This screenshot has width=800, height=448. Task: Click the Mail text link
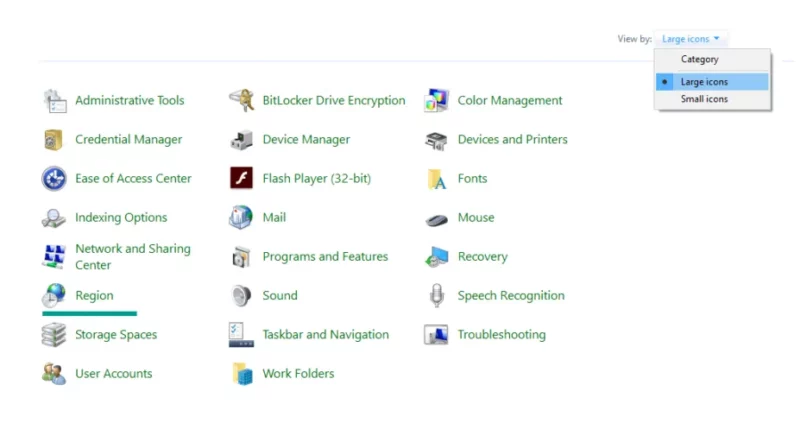click(x=274, y=217)
